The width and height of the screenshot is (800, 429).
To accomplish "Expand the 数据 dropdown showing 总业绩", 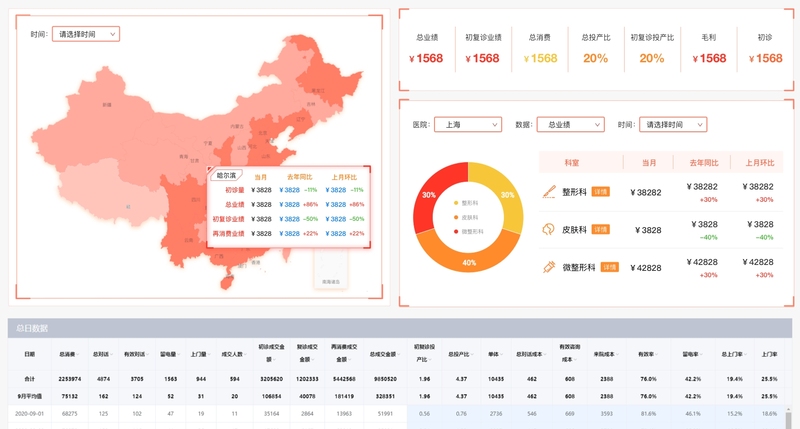I will coord(570,125).
